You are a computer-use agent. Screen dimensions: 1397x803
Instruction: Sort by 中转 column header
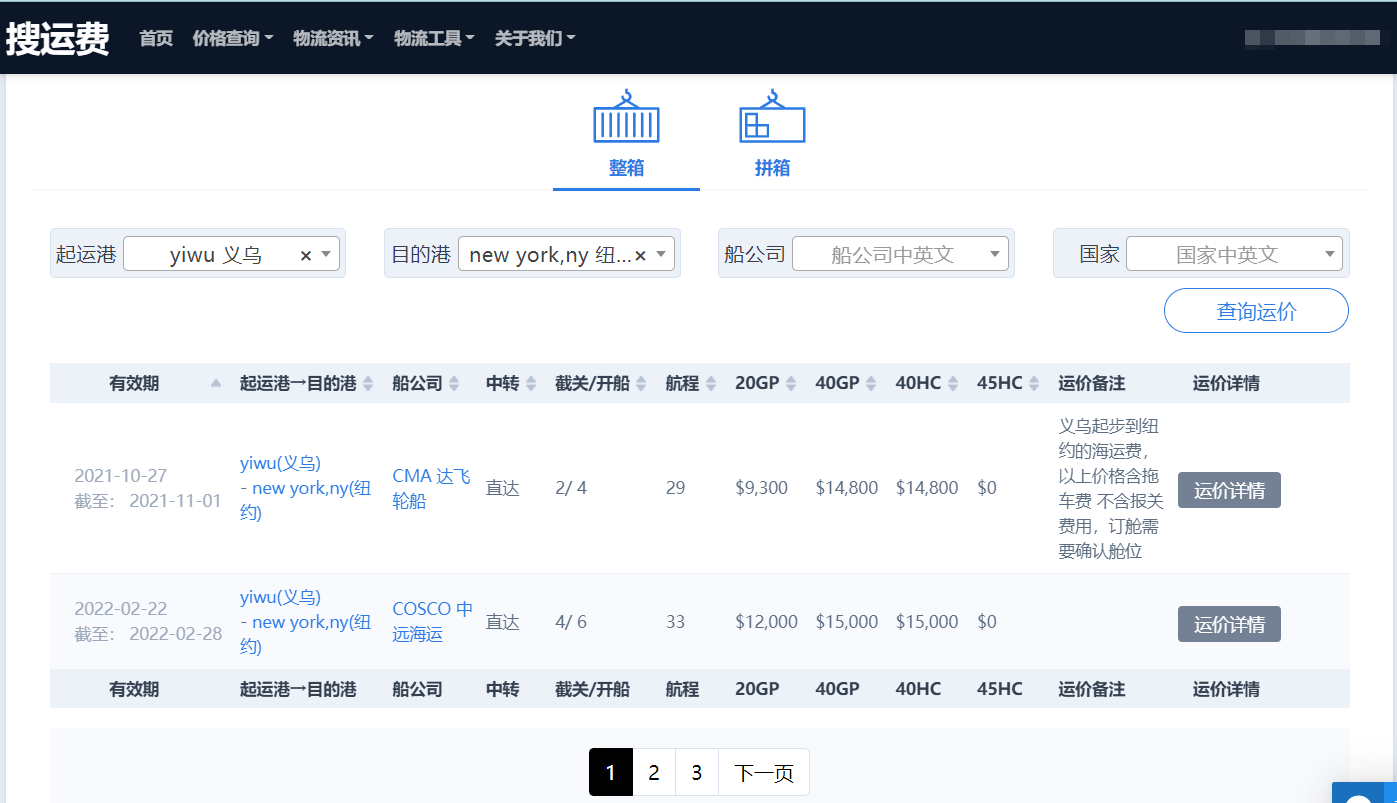tap(512, 383)
